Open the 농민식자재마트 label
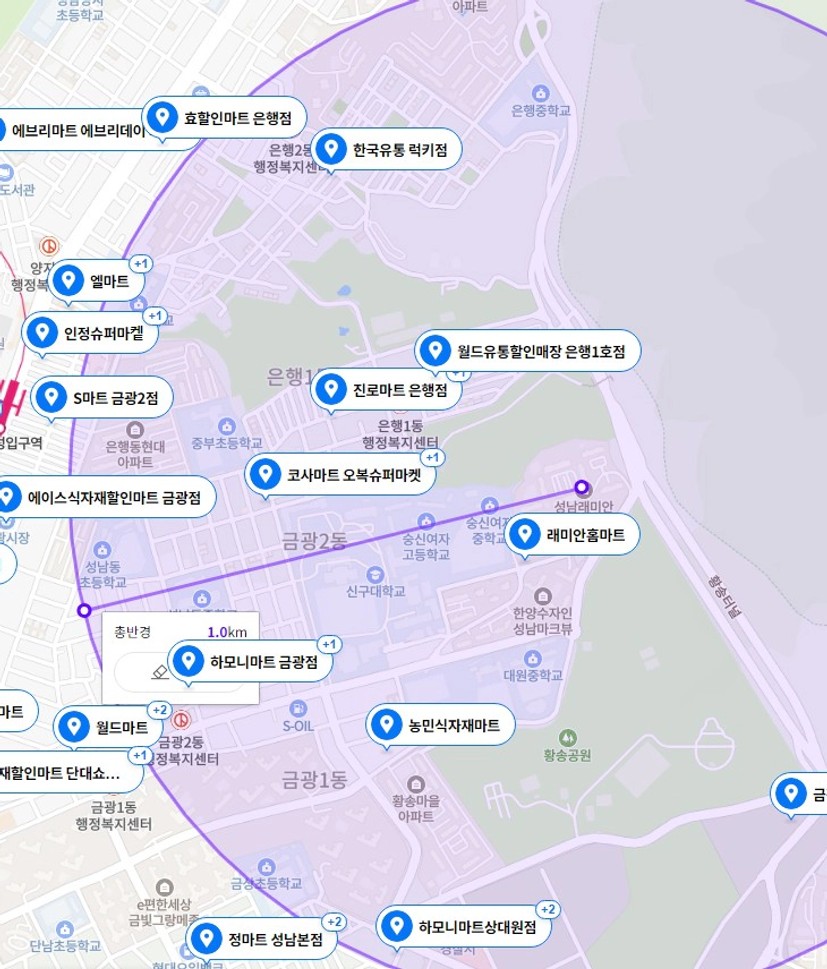This screenshot has height=969, width=827. tap(454, 725)
